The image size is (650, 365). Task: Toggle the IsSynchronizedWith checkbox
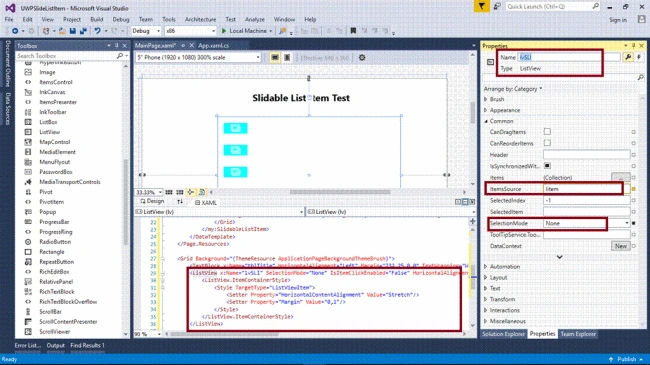coord(547,165)
